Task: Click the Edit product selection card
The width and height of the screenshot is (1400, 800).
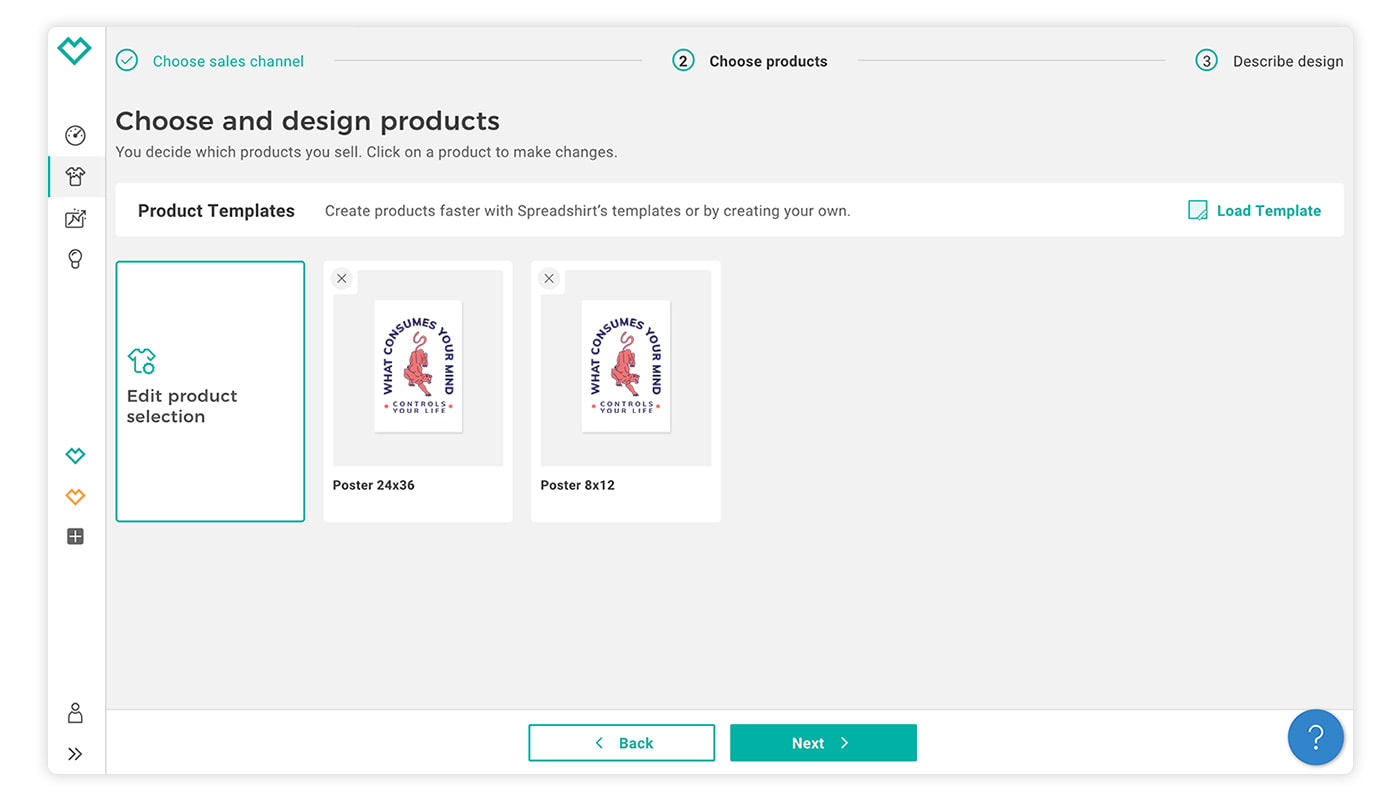Action: click(210, 391)
